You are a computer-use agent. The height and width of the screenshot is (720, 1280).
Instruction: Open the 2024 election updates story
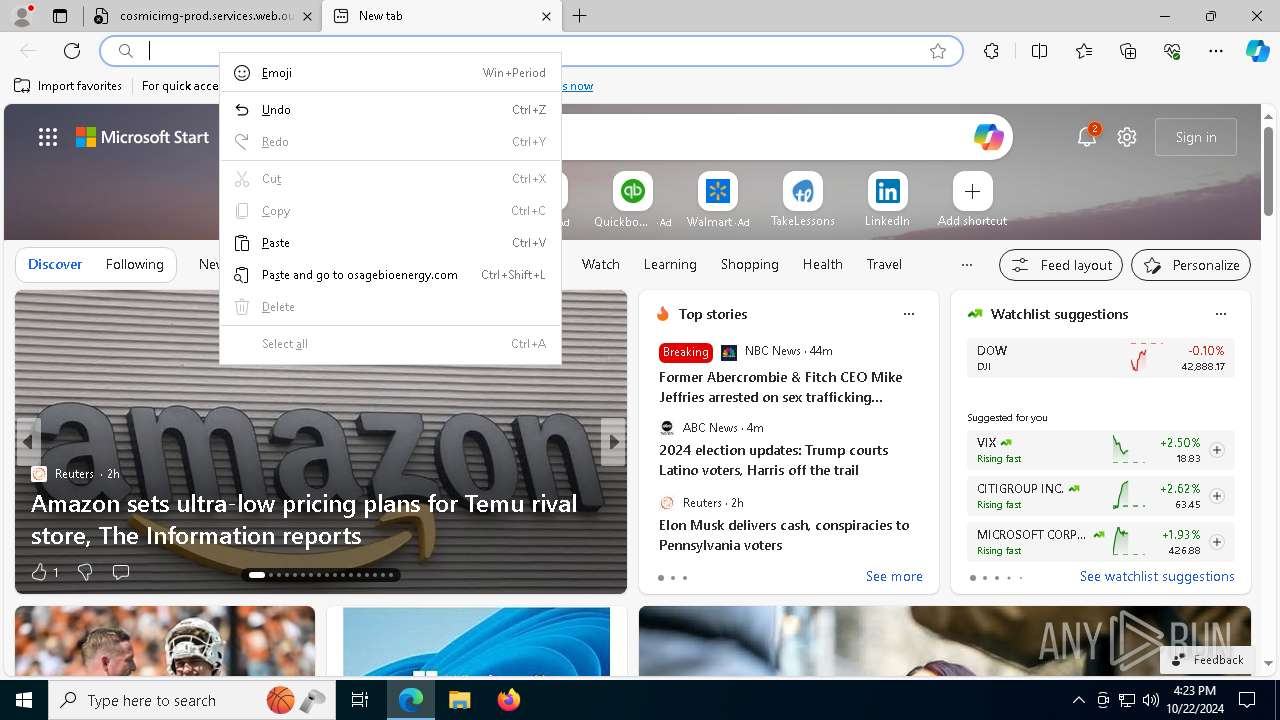coord(773,460)
